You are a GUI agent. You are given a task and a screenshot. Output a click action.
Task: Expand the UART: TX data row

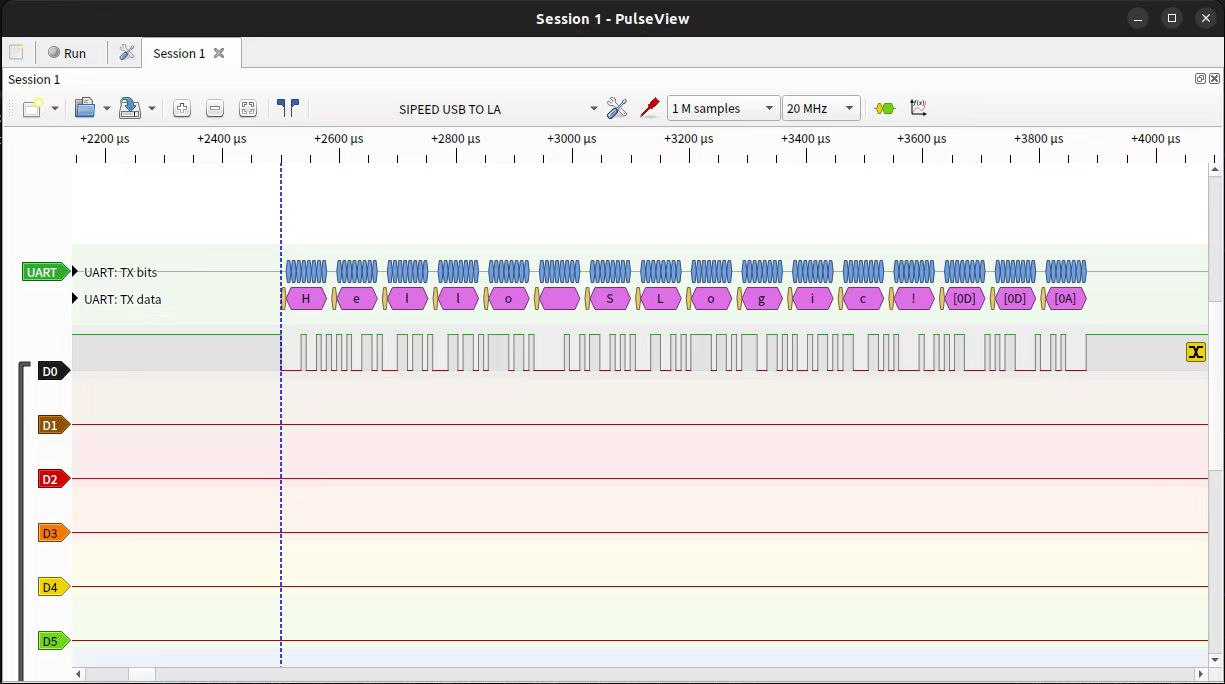click(75, 298)
